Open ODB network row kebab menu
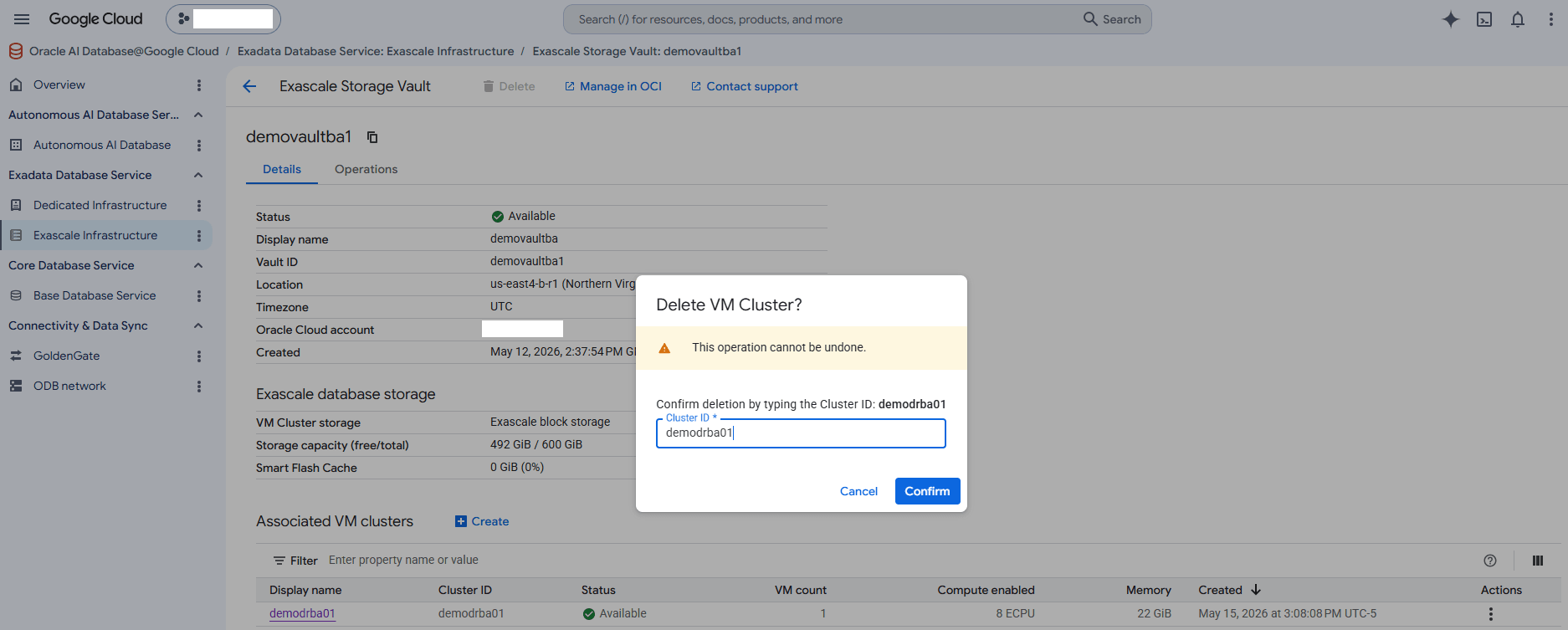Screen dimensions: 1568x630 pos(199,387)
